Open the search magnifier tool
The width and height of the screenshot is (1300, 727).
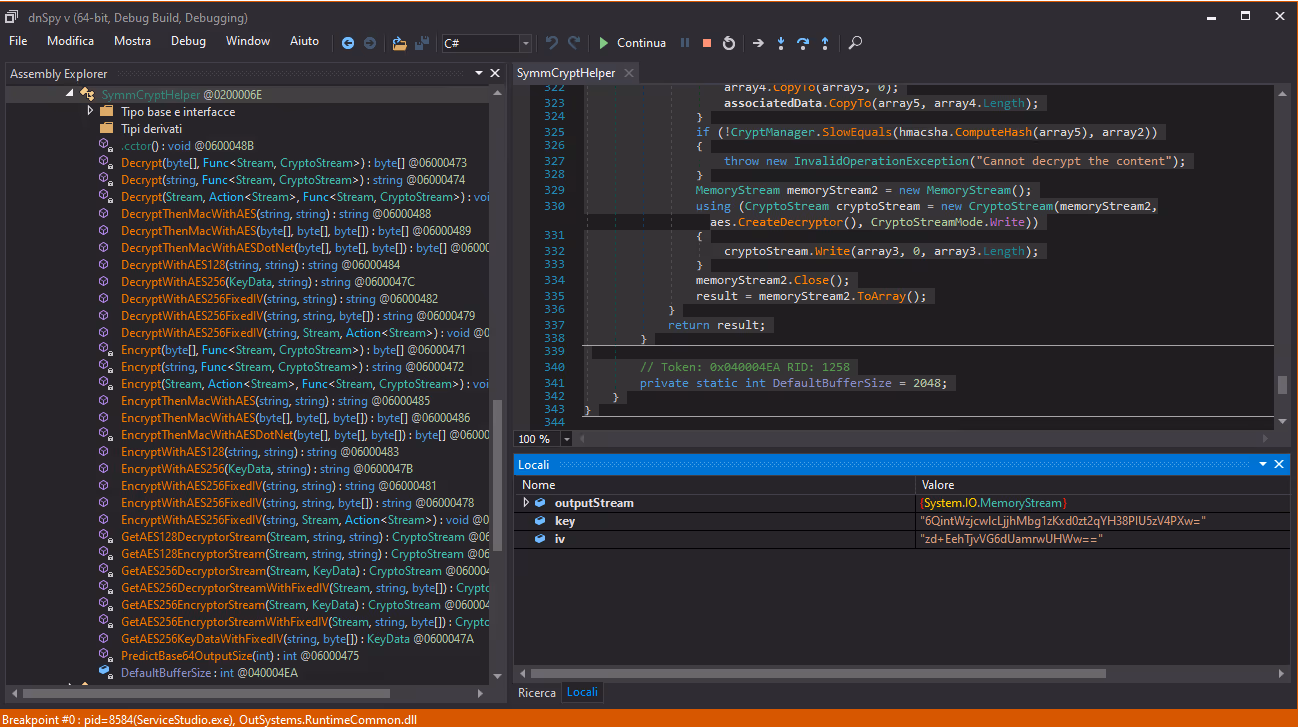855,43
